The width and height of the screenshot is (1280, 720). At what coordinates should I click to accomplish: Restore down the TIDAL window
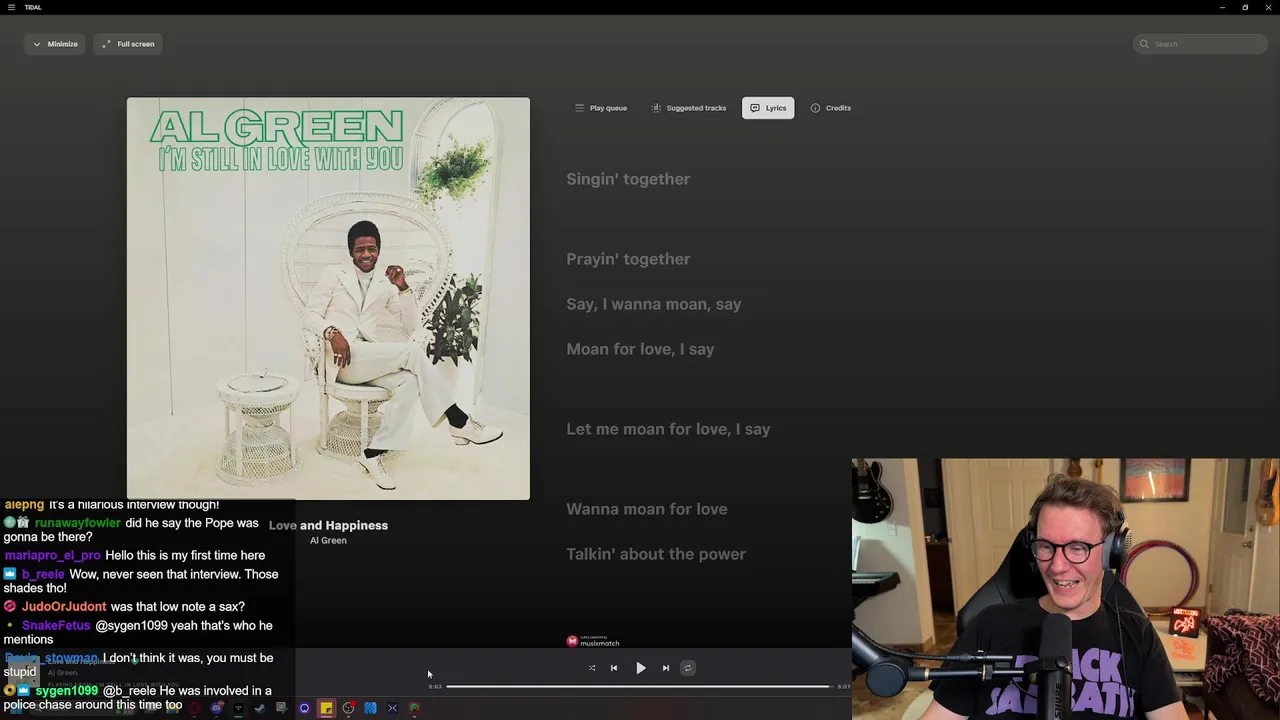click(1245, 7)
